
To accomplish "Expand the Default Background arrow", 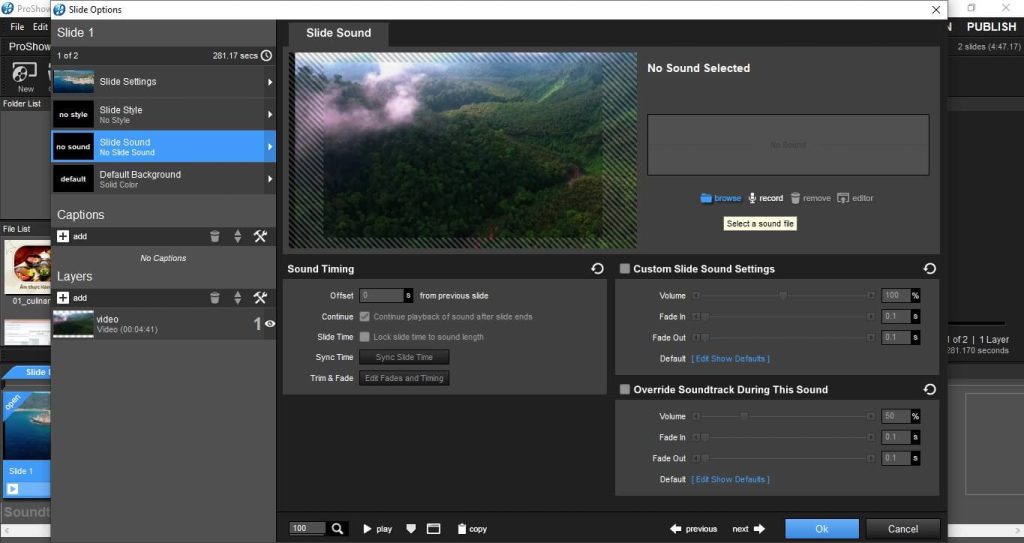I will [x=270, y=179].
